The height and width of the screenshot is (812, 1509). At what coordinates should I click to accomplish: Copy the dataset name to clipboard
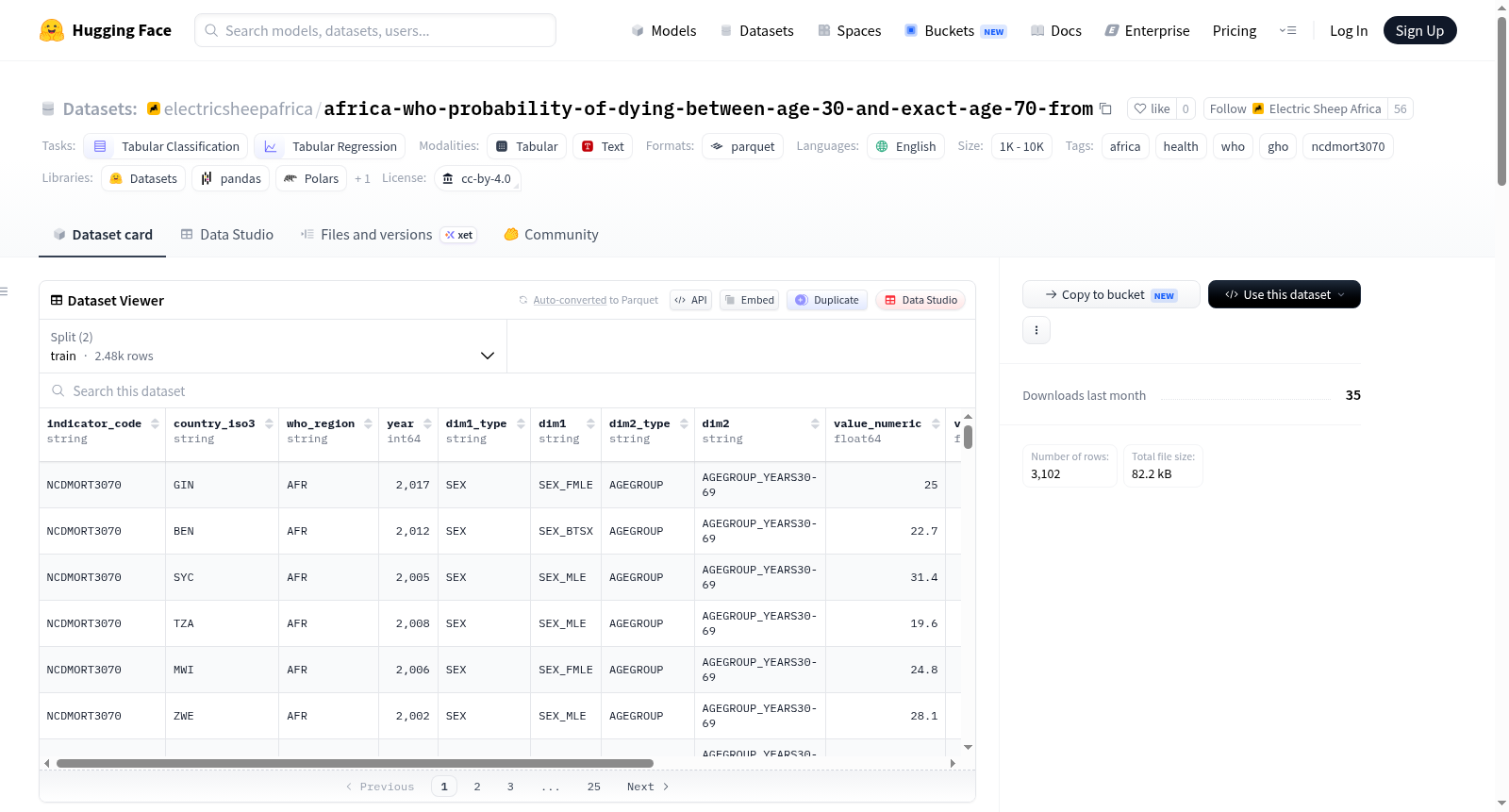(1105, 109)
